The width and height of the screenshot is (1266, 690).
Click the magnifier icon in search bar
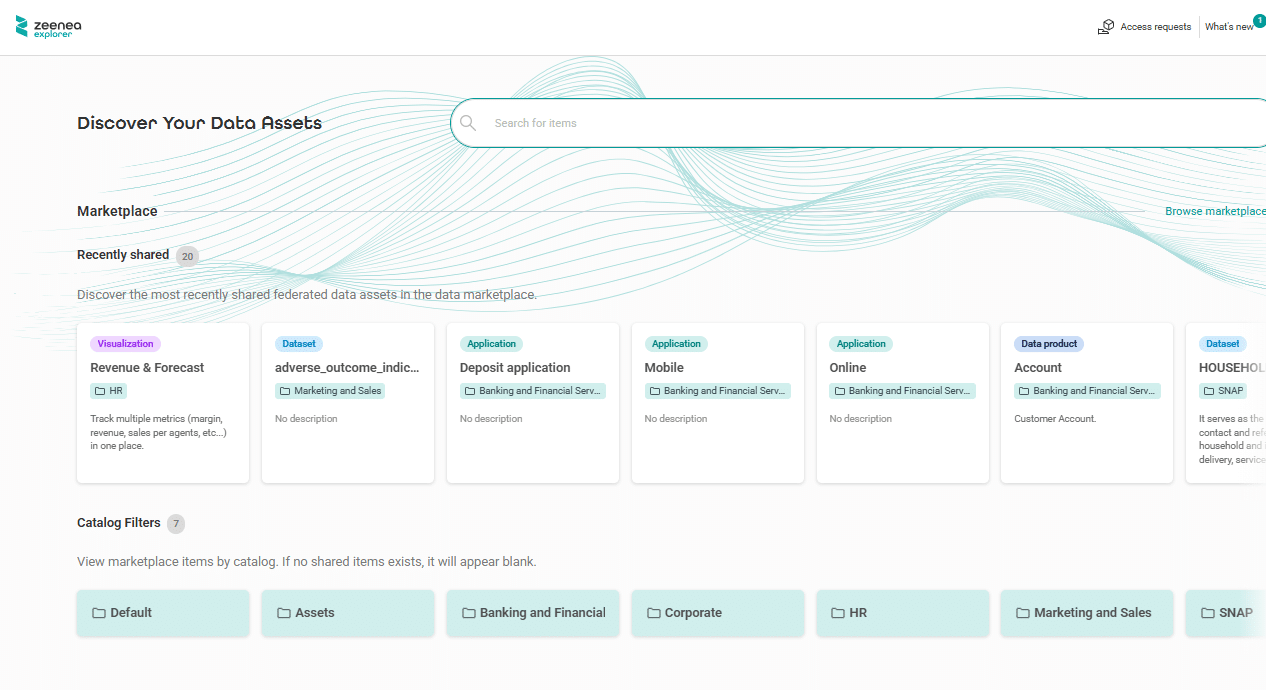pos(468,123)
